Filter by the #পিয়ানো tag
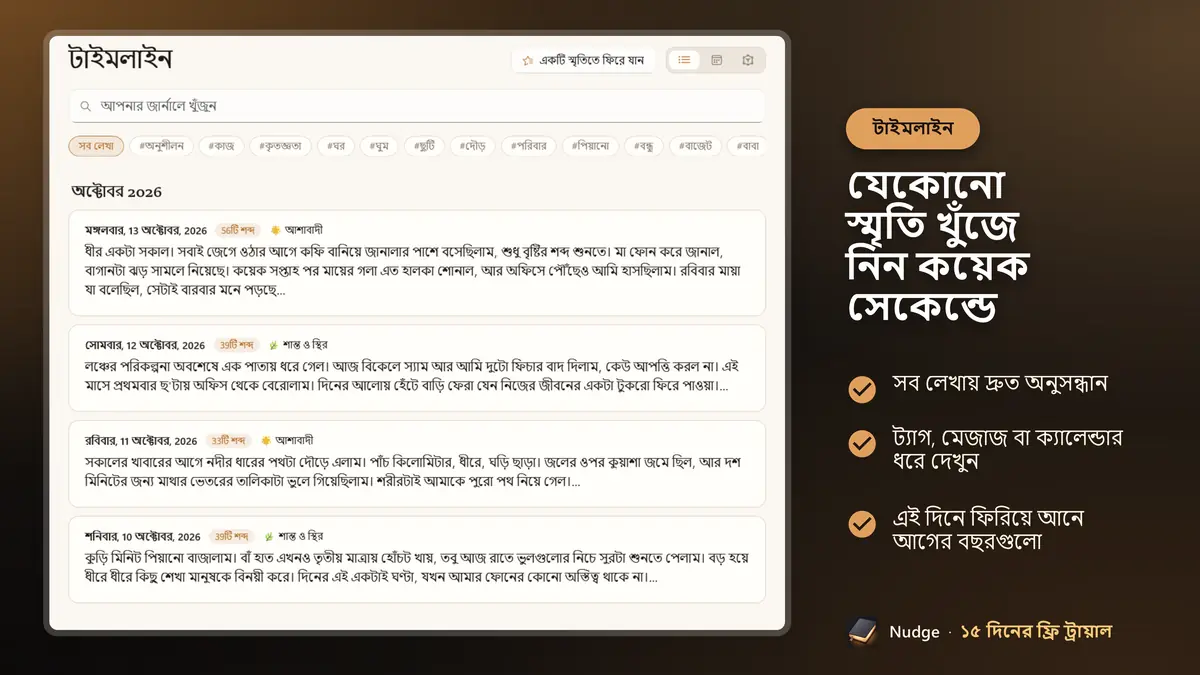 pyautogui.click(x=590, y=146)
